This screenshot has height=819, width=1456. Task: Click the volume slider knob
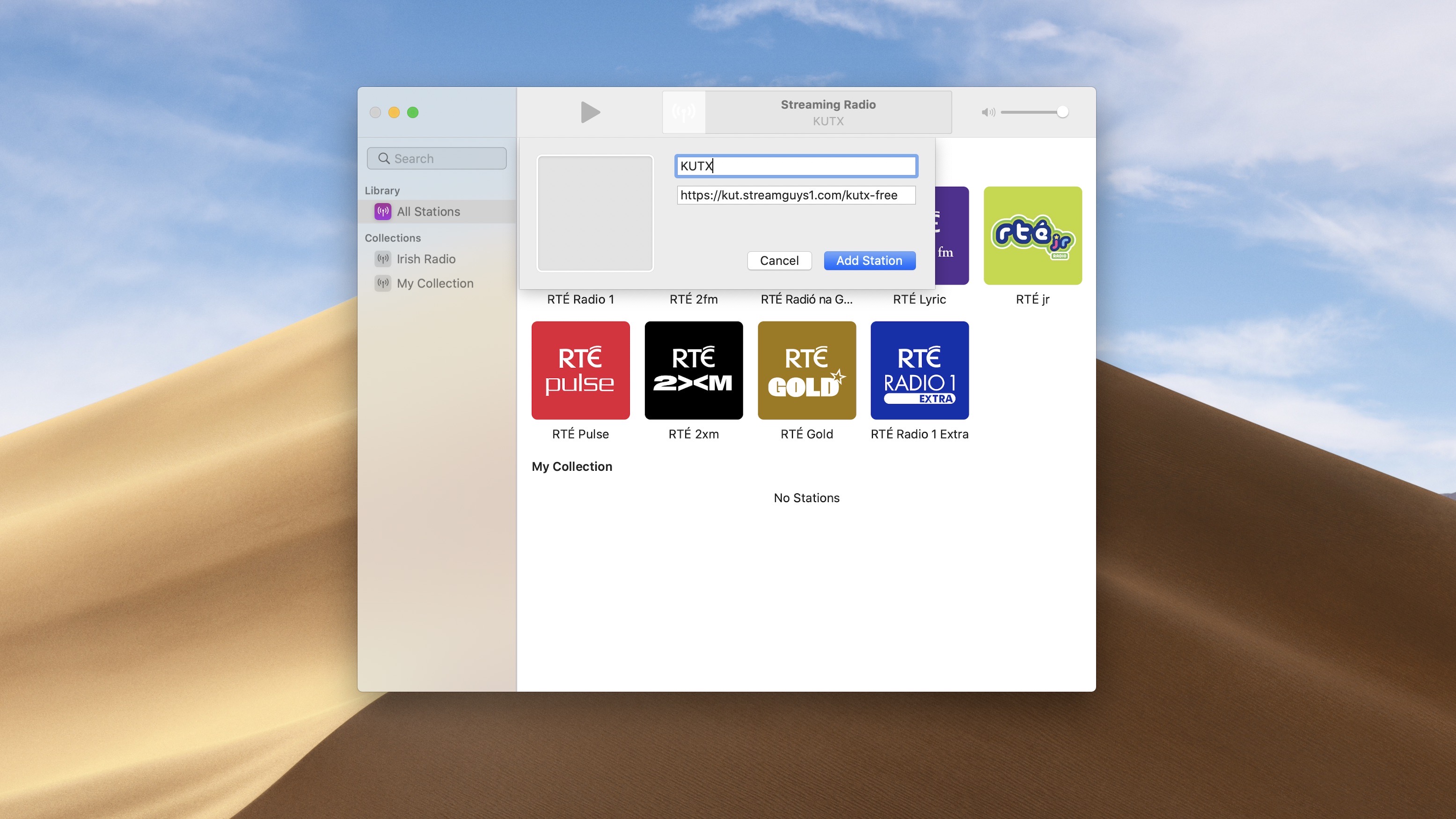[x=1062, y=112]
